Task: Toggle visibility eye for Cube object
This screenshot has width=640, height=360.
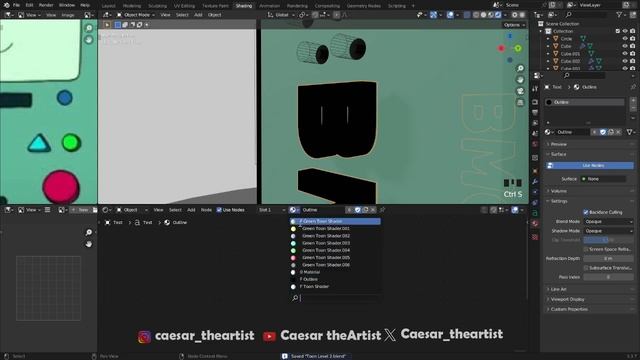Action: [624, 46]
